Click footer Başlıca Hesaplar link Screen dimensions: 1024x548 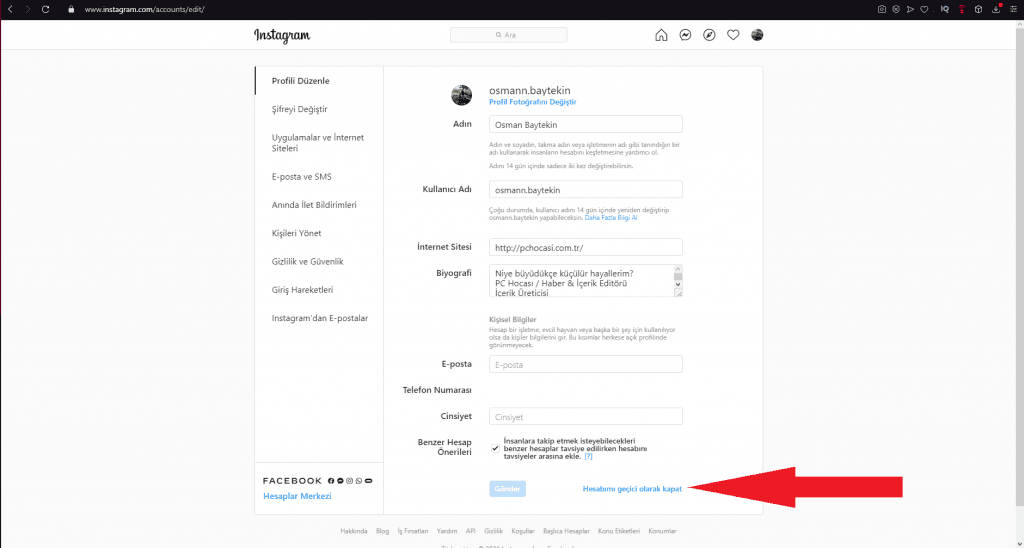(566, 531)
